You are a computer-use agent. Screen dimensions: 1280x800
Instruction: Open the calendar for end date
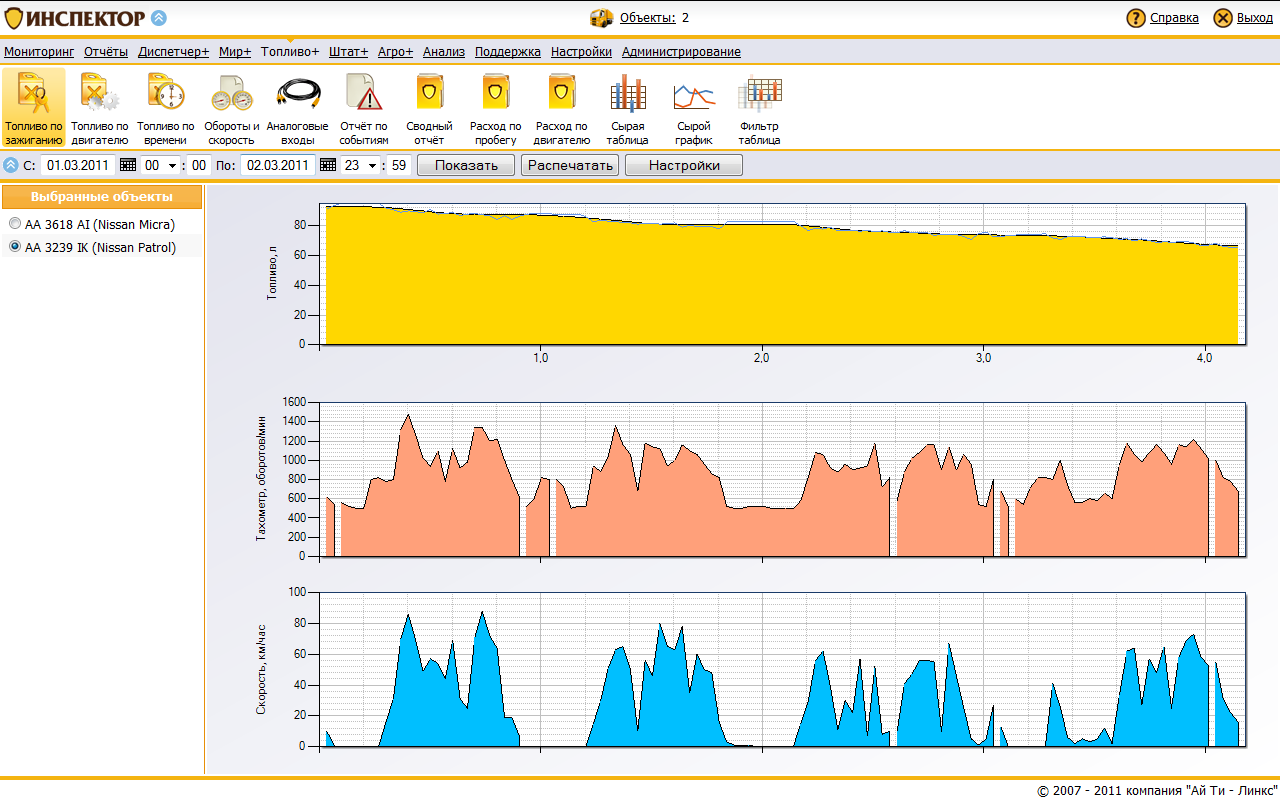[328, 165]
